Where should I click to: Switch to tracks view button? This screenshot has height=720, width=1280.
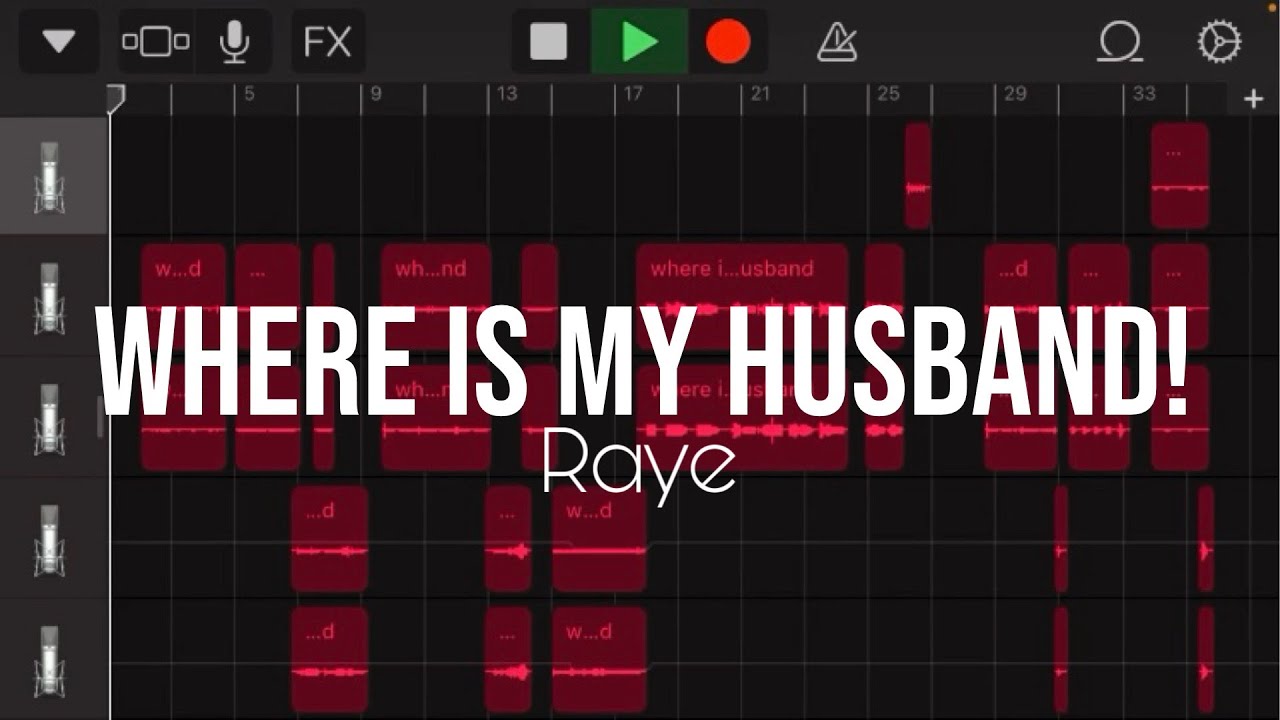click(155, 42)
